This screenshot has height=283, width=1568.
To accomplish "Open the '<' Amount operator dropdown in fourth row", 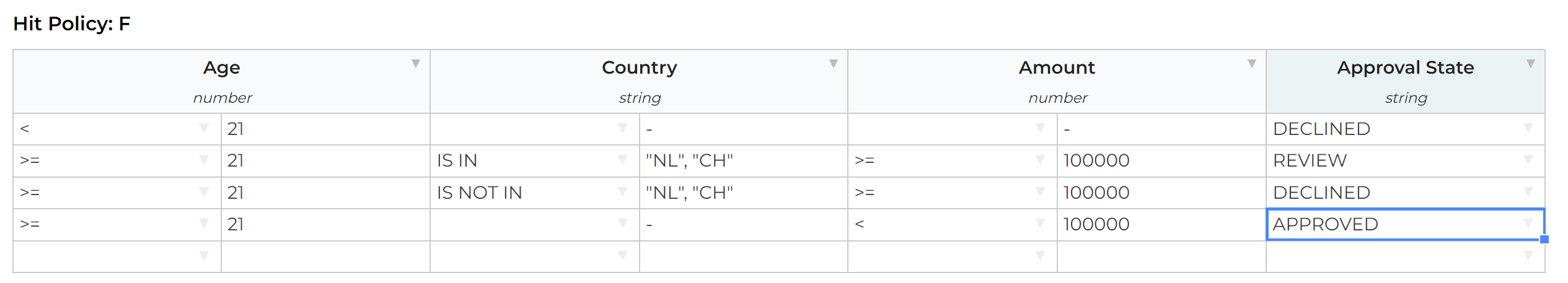I will click(1041, 224).
